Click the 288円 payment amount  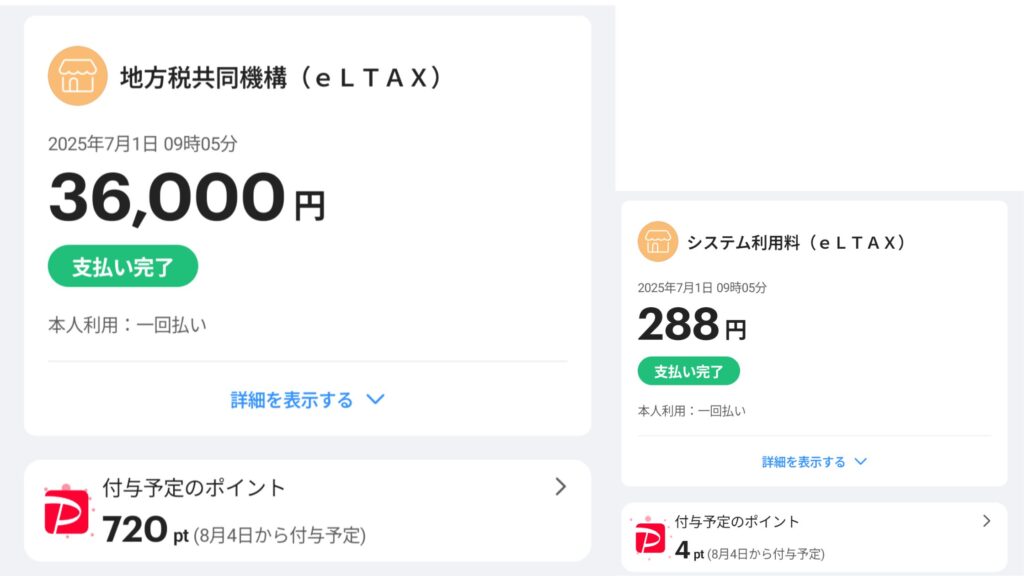tap(692, 325)
